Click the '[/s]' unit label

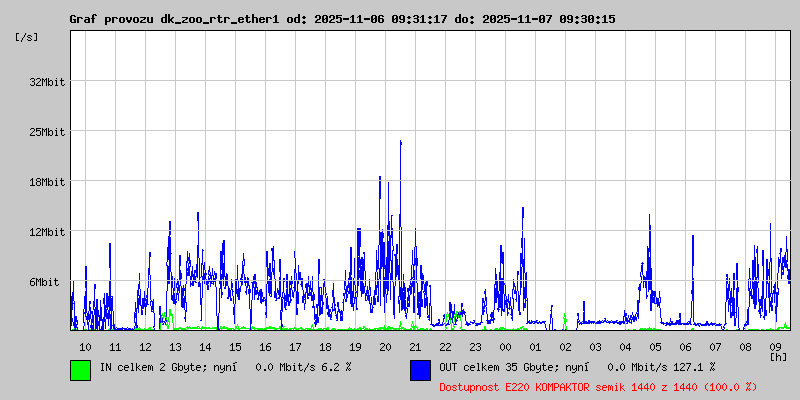[x=27, y=37]
